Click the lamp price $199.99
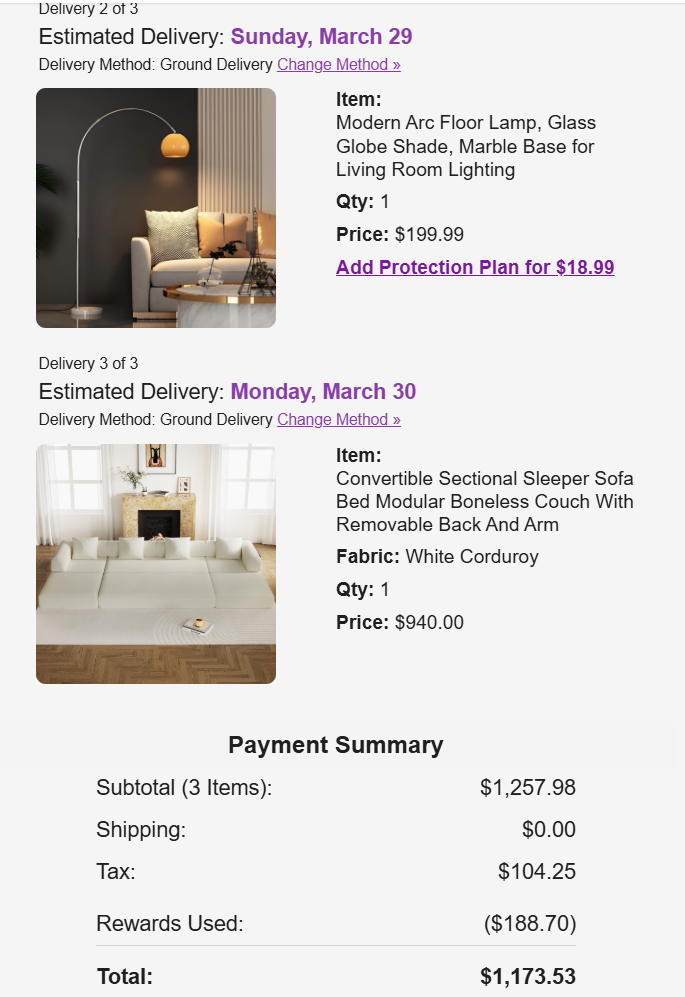Viewport: 685px width, 997px height. point(429,235)
